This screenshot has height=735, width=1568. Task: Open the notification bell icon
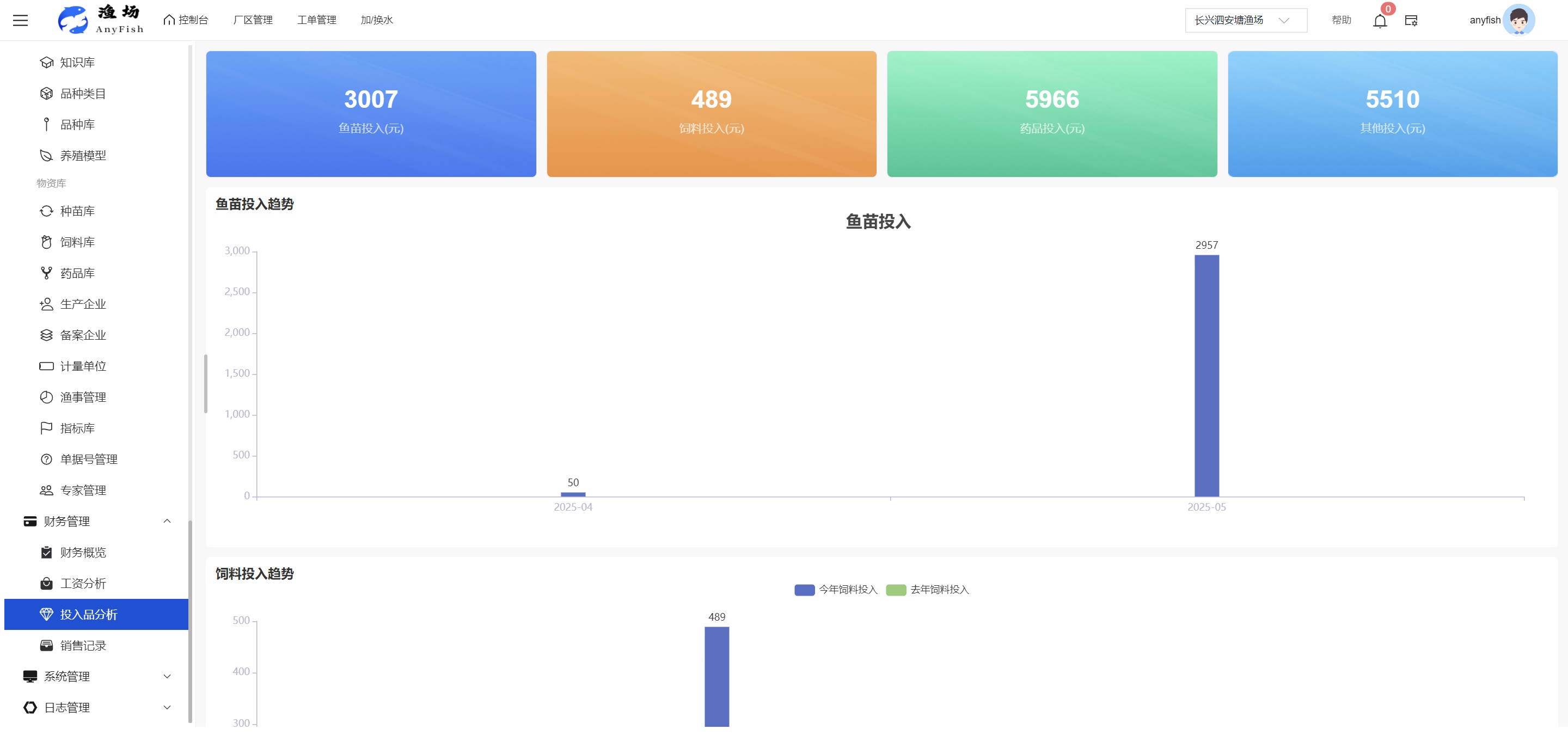pos(1379,21)
